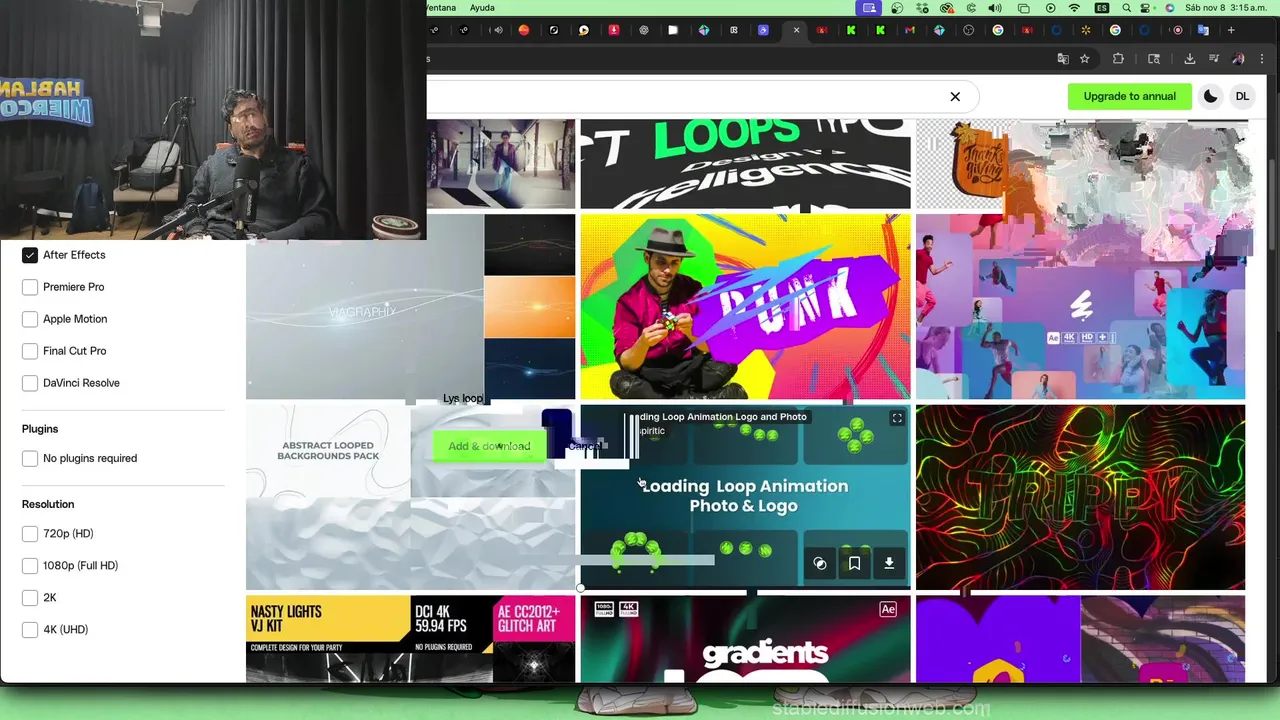This screenshot has width=1280, height=720.
Task: Open the Nasty Lights VJ Kit thumbnail
Action: tap(410, 639)
